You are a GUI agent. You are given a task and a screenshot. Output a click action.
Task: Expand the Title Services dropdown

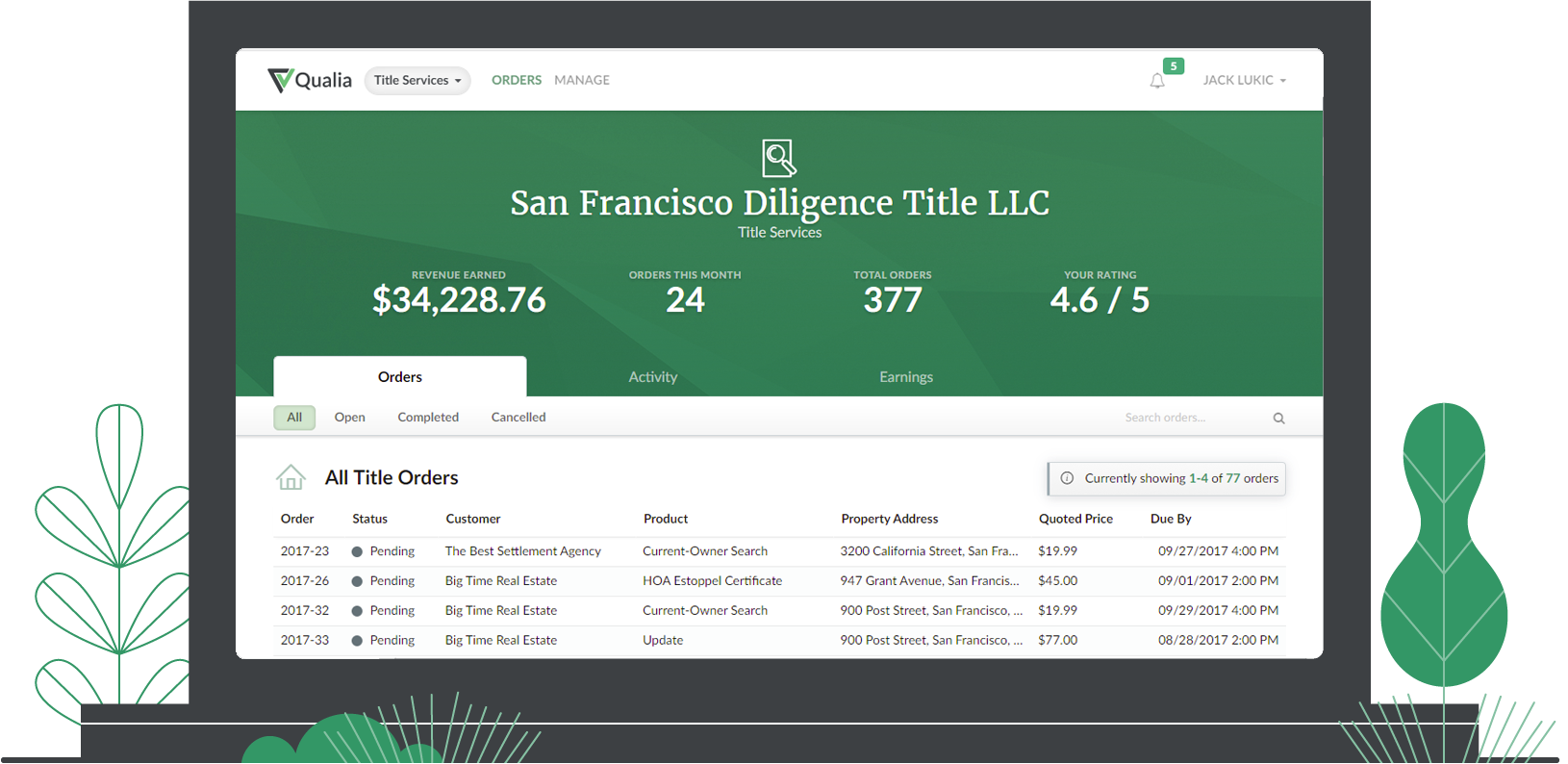coord(417,81)
